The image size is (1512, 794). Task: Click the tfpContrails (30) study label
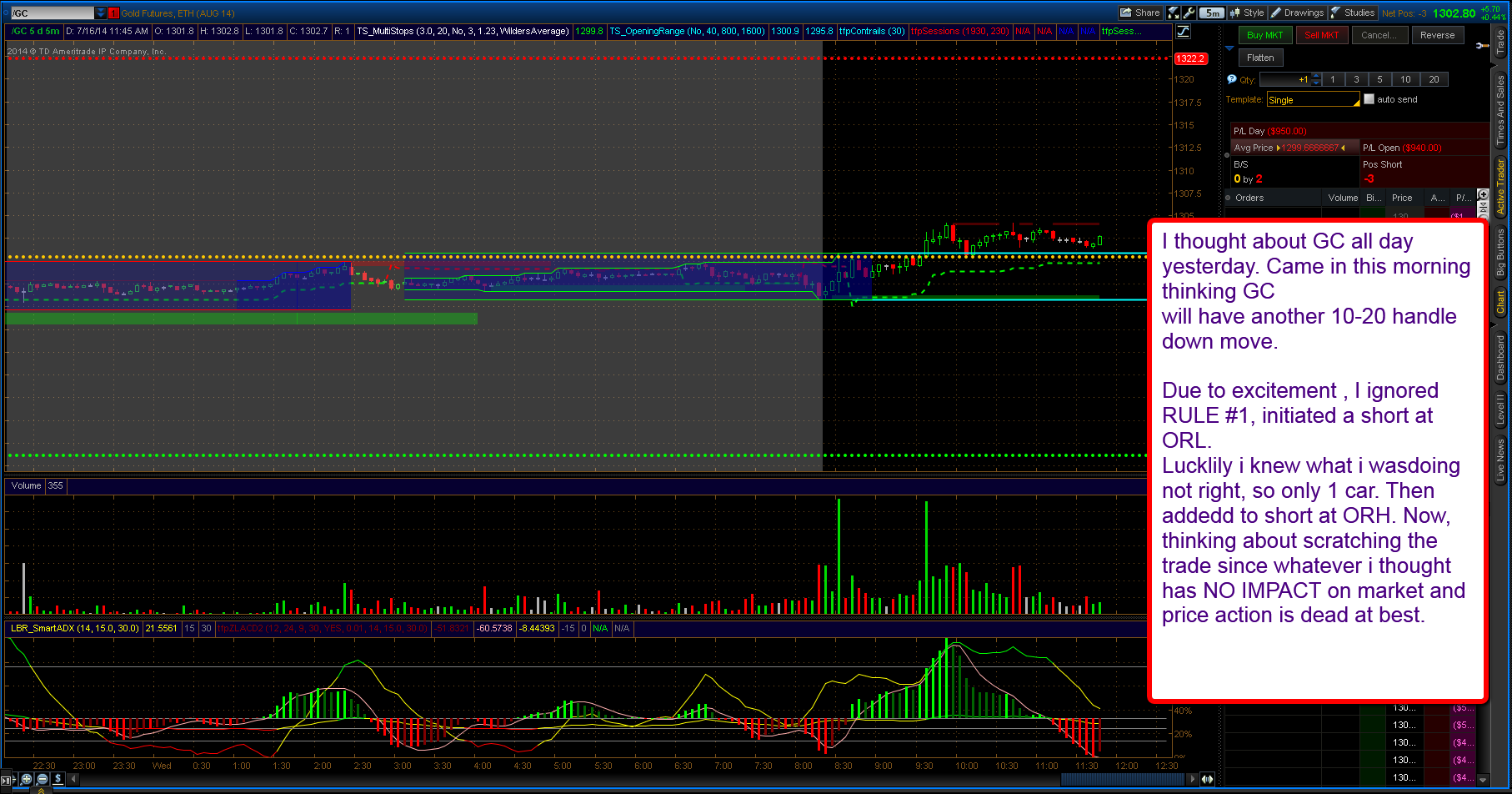872,32
